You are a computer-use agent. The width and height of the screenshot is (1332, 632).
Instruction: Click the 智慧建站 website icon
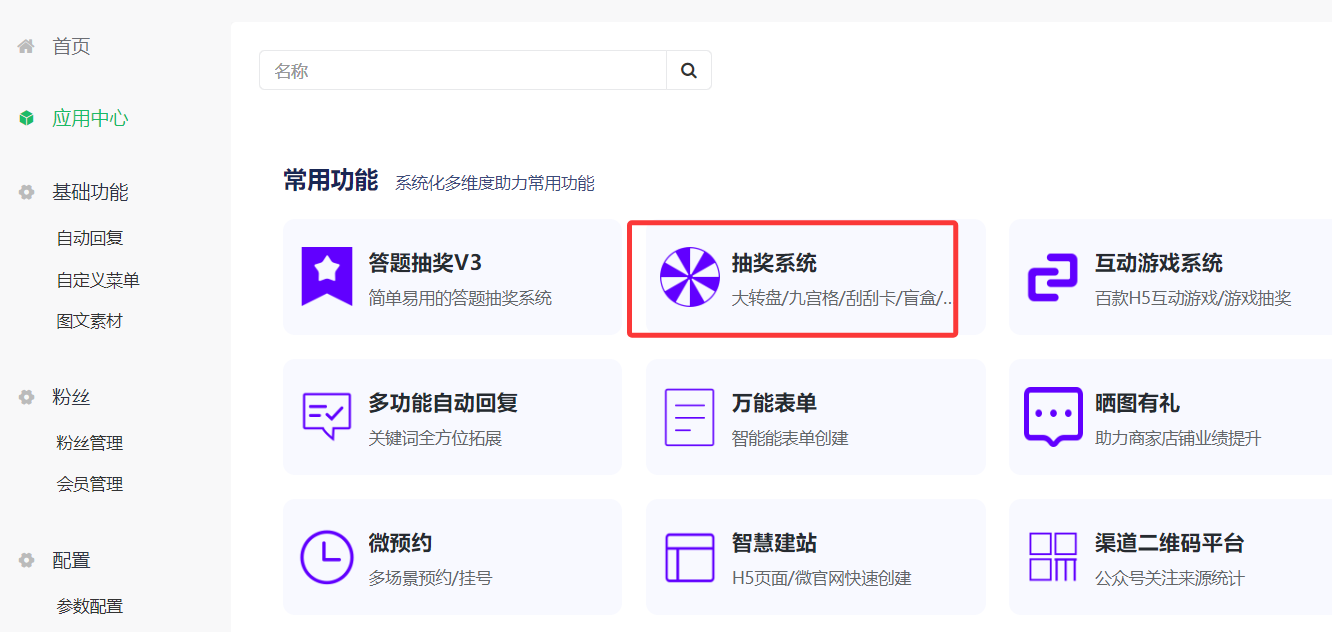(688, 556)
